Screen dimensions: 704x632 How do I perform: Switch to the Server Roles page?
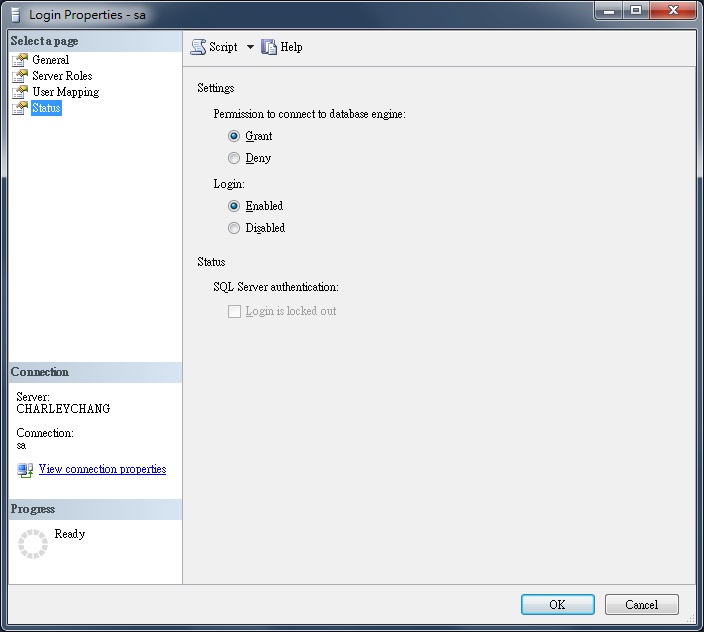[62, 76]
